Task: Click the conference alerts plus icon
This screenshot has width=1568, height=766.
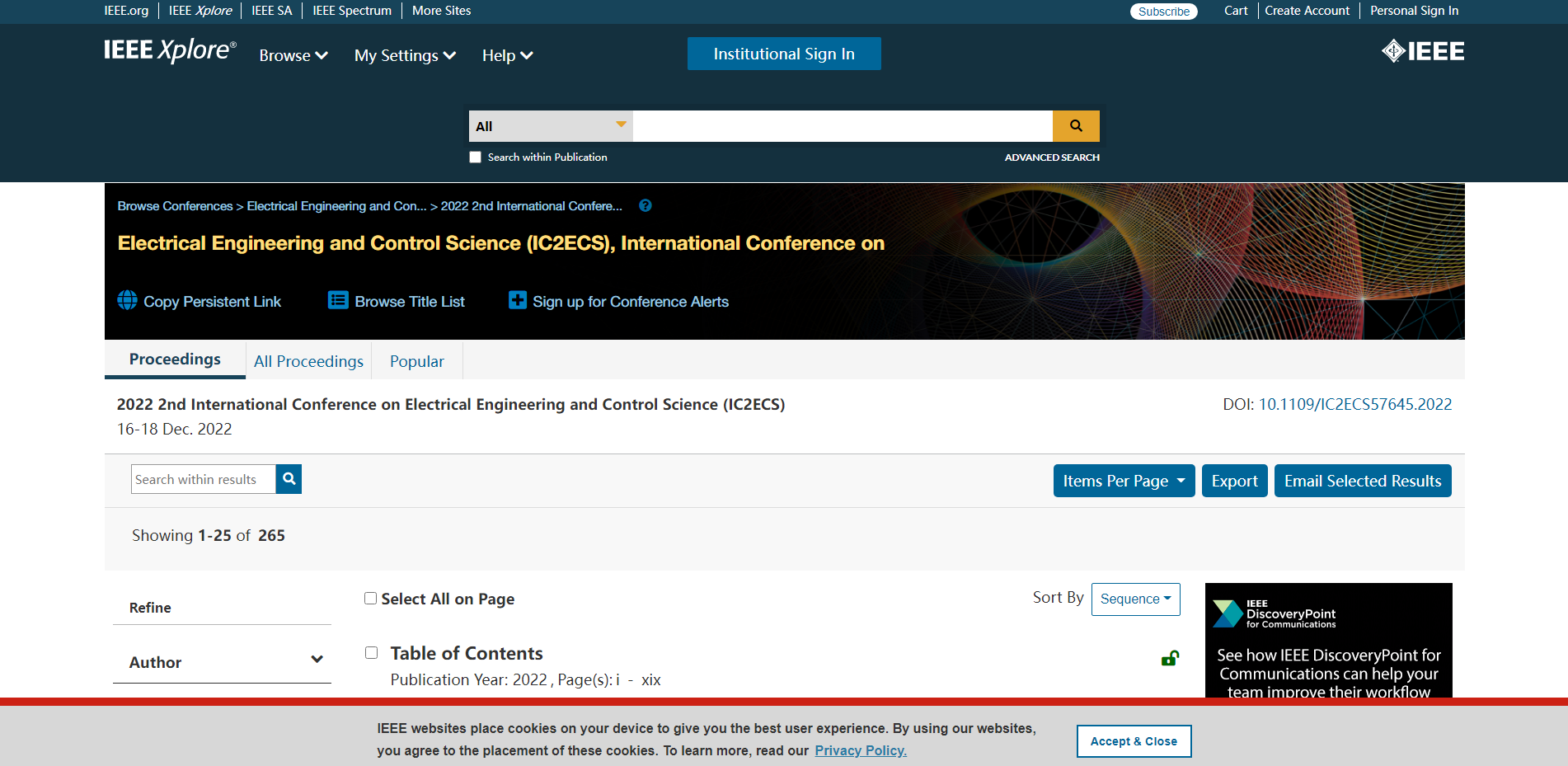Action: (x=518, y=300)
